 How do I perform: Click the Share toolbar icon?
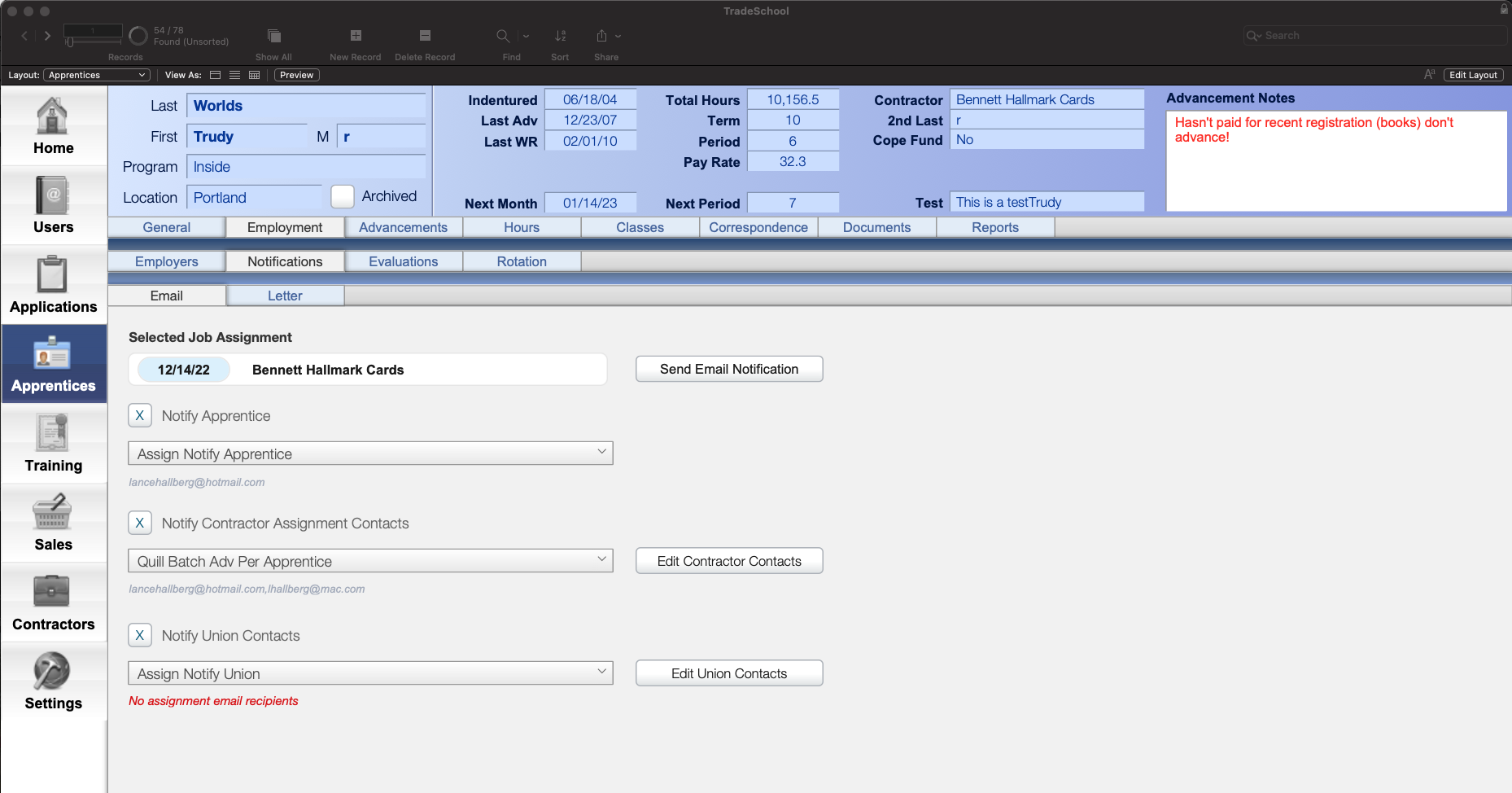point(601,36)
